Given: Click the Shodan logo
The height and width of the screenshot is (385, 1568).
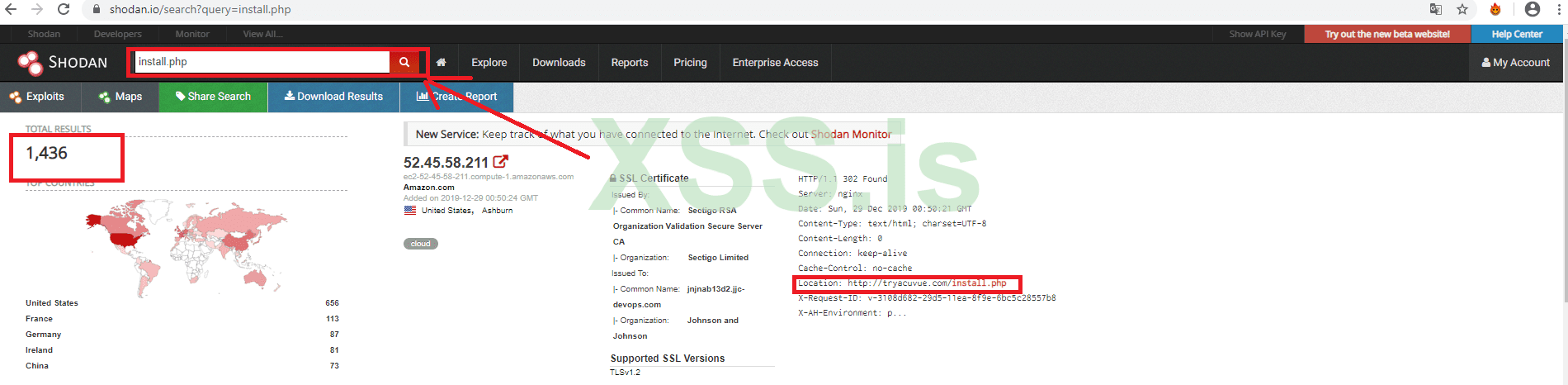Looking at the screenshot, I should [x=63, y=63].
